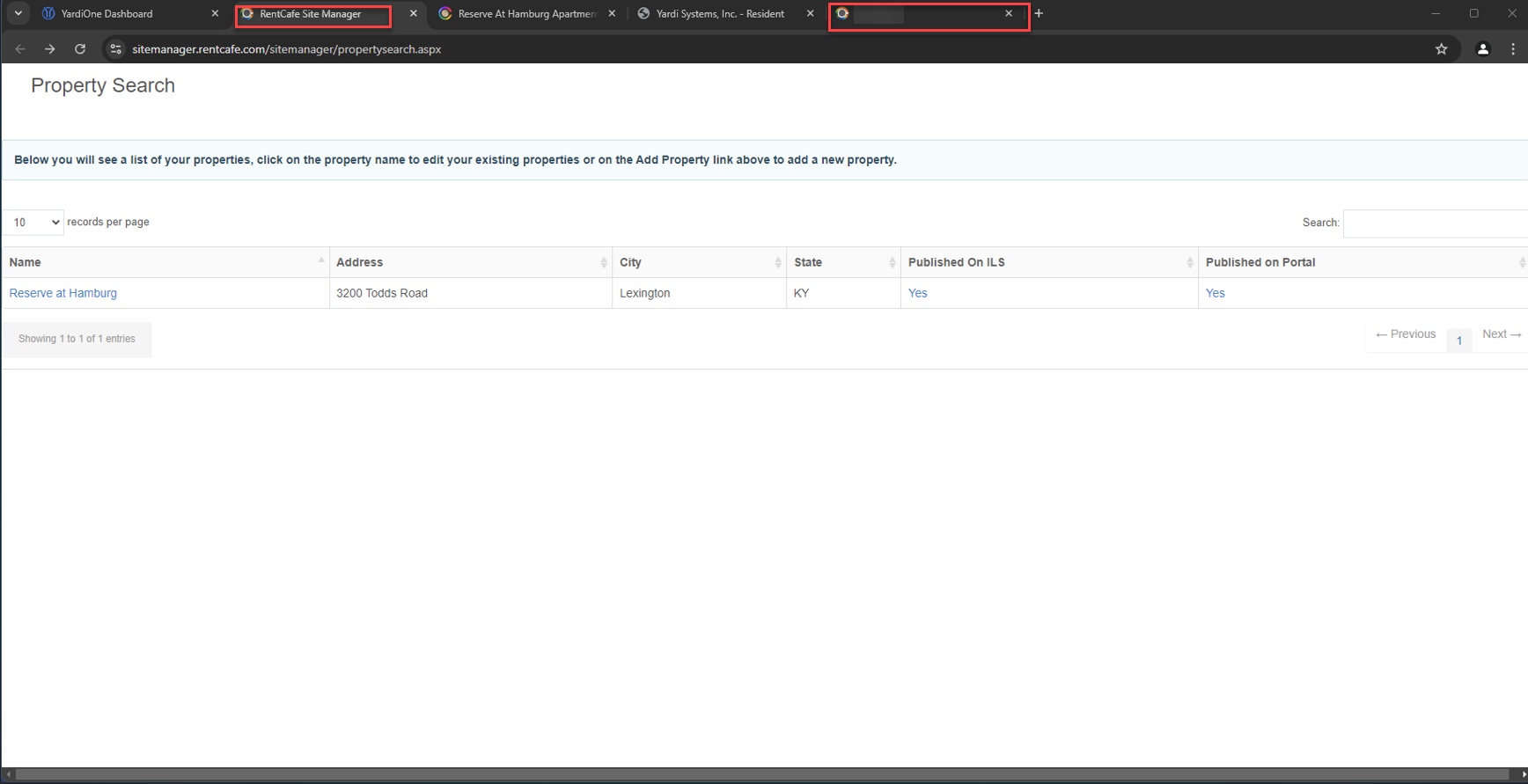
Task: Open the browser profile icon
Action: 1482,49
